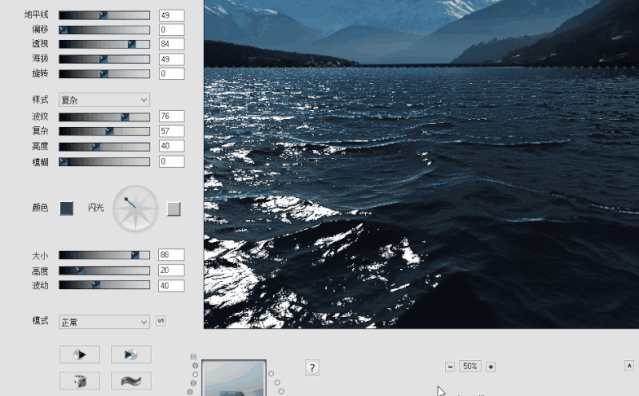
Task: Open the 样式 style dropdown
Action: point(104,100)
